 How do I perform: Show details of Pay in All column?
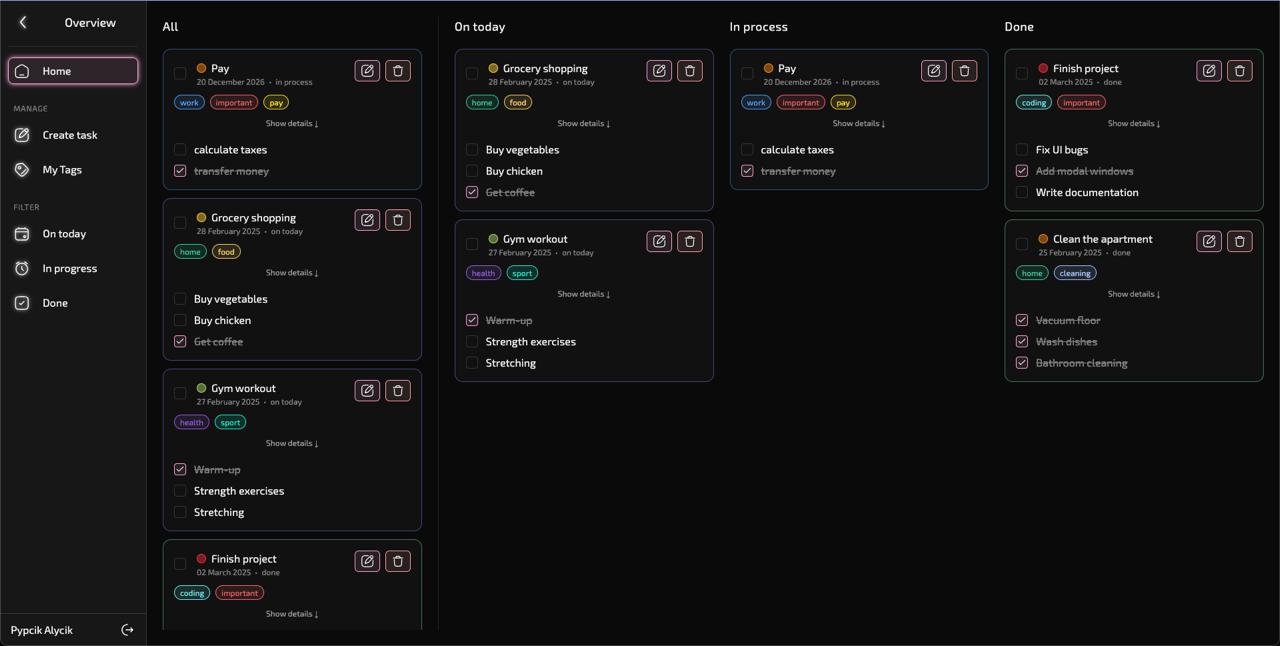point(292,124)
